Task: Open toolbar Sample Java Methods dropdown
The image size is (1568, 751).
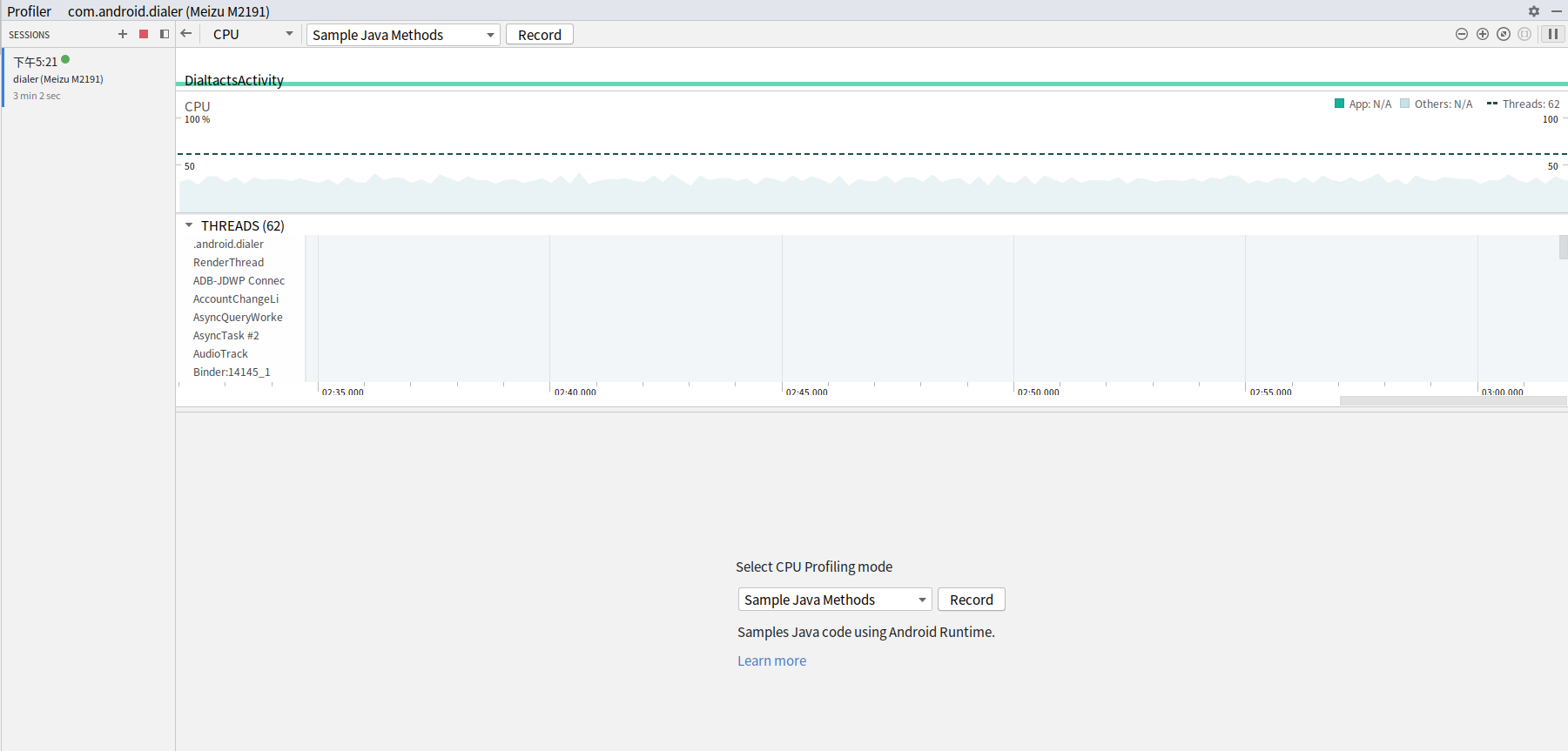Action: point(403,35)
